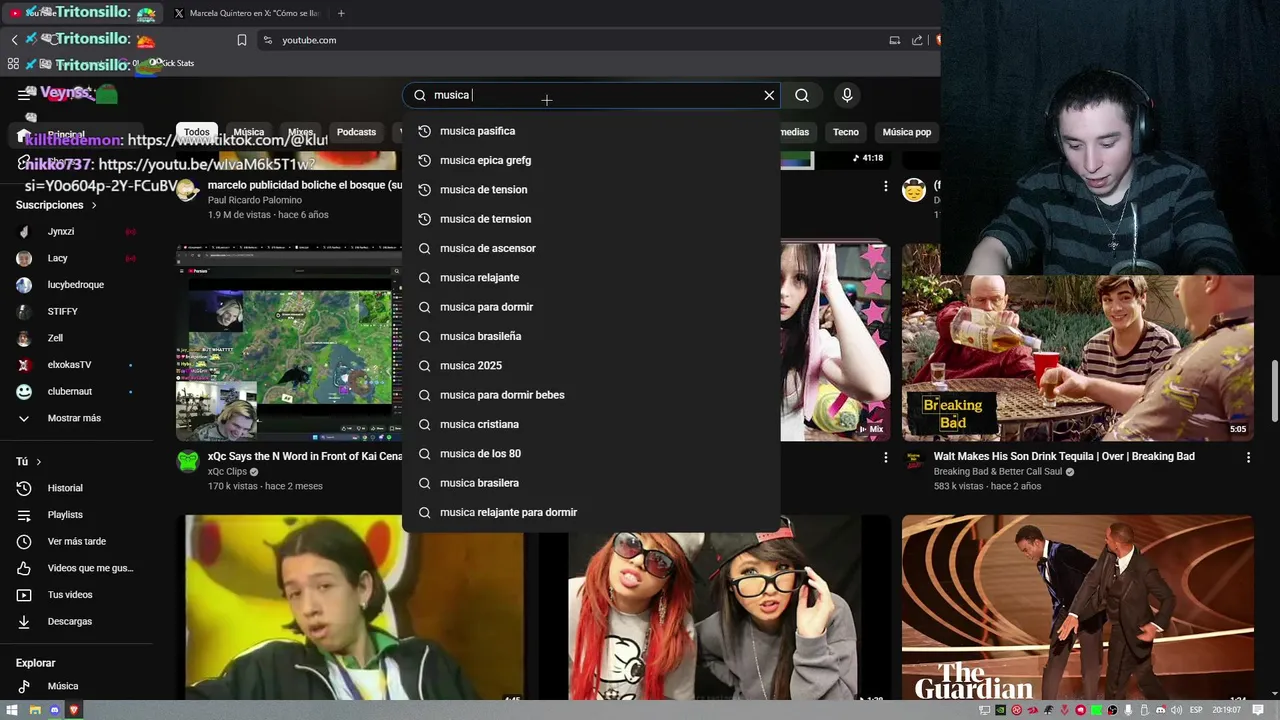Select the 'Tecno' filter chip
1280x720 pixels.
846,132
